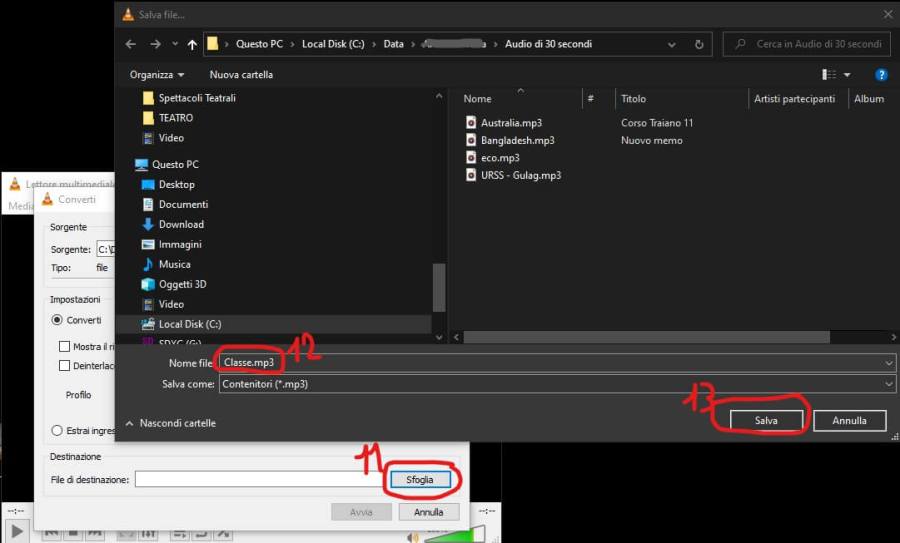Screen dimensions: 900x543
Task: Click the Download folder icon in sidebar
Action: coord(148,224)
